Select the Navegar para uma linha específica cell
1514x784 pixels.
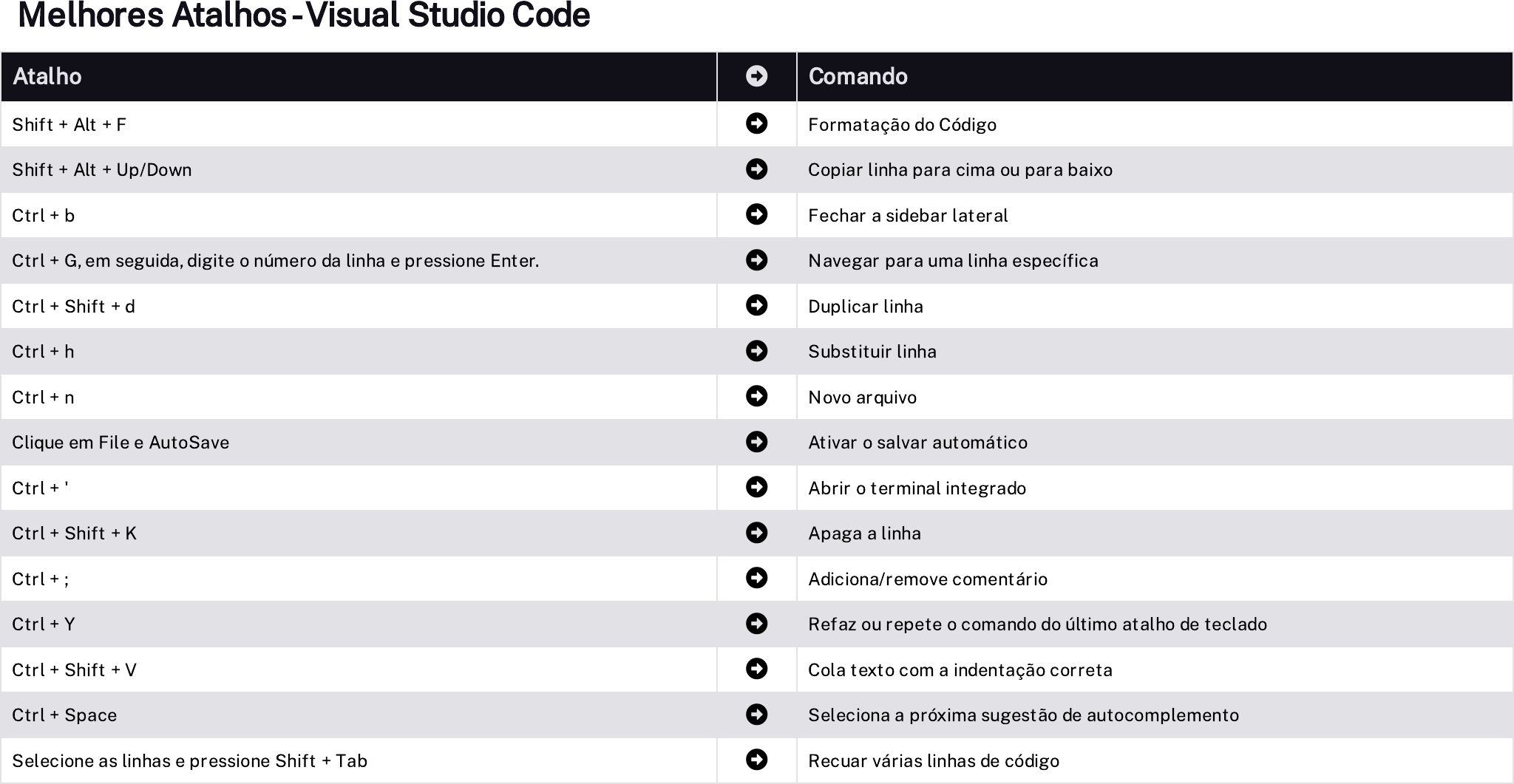click(1155, 261)
